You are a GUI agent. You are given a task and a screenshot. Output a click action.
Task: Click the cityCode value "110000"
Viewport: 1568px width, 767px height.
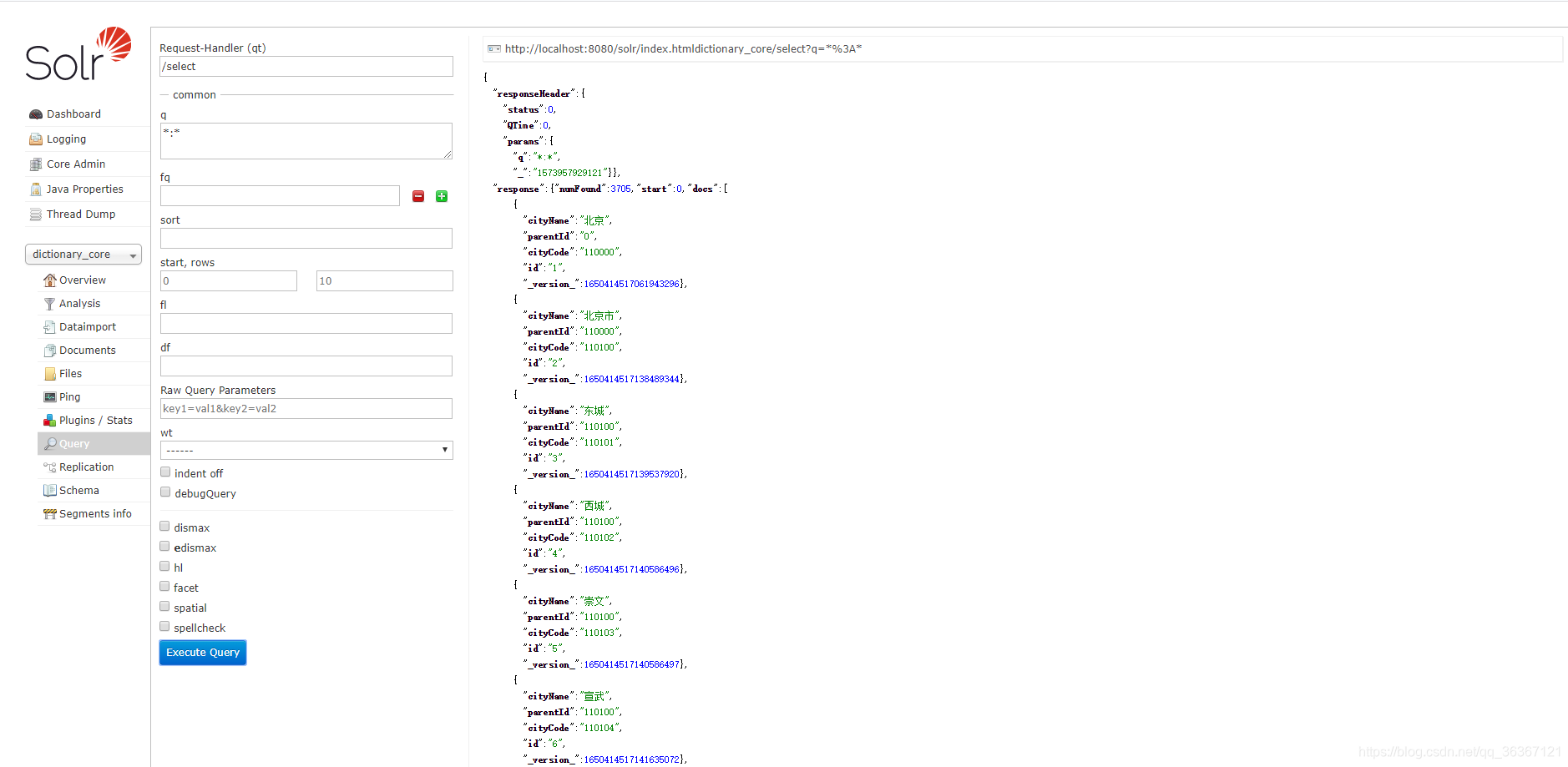coord(601,252)
